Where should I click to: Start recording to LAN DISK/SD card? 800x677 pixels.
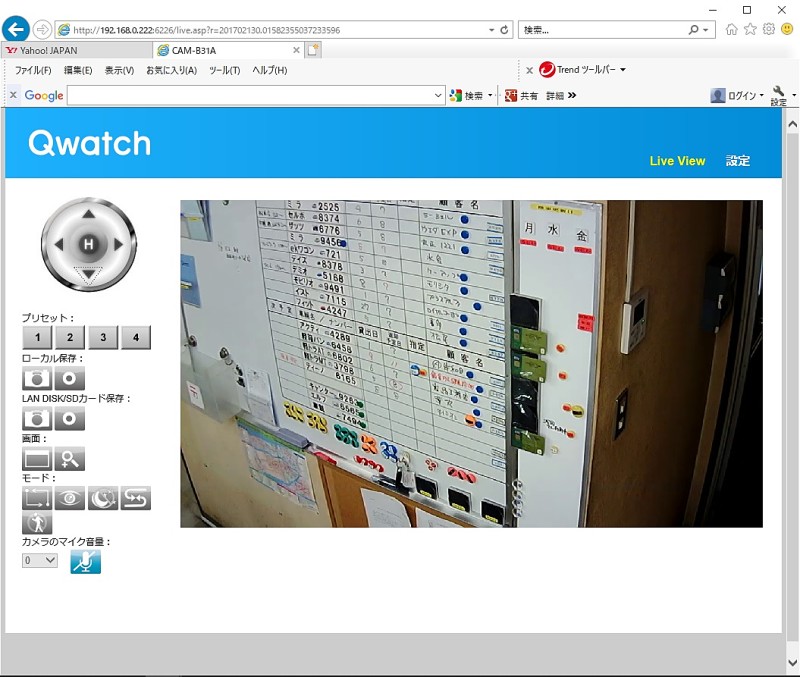(x=70, y=418)
